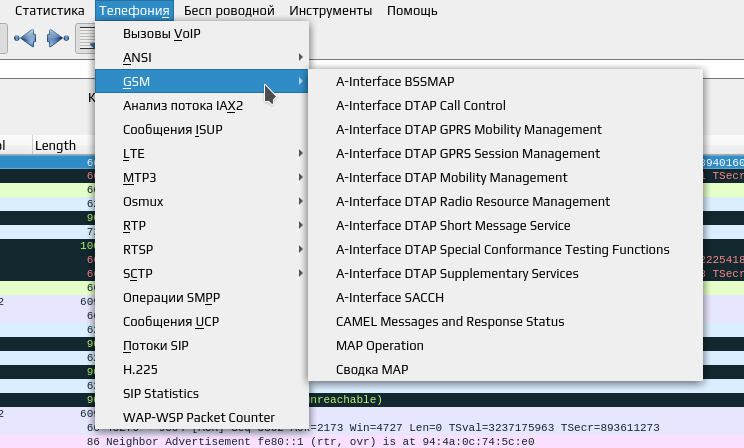This screenshot has width=744, height=448.
Task: Expand the RTP submenu
Action: coord(202,225)
